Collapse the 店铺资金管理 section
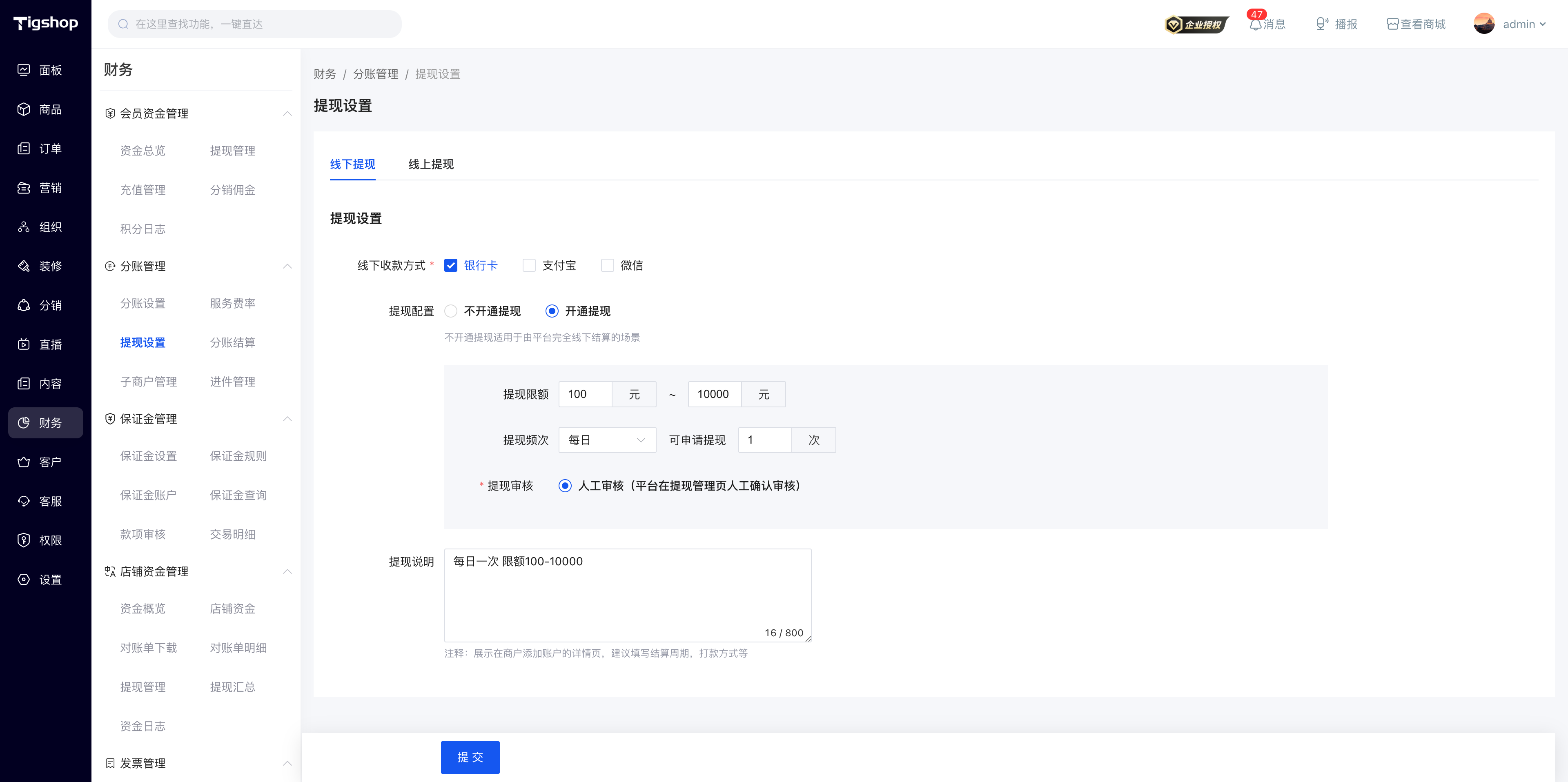Image resolution: width=1568 pixels, height=782 pixels. [x=287, y=571]
